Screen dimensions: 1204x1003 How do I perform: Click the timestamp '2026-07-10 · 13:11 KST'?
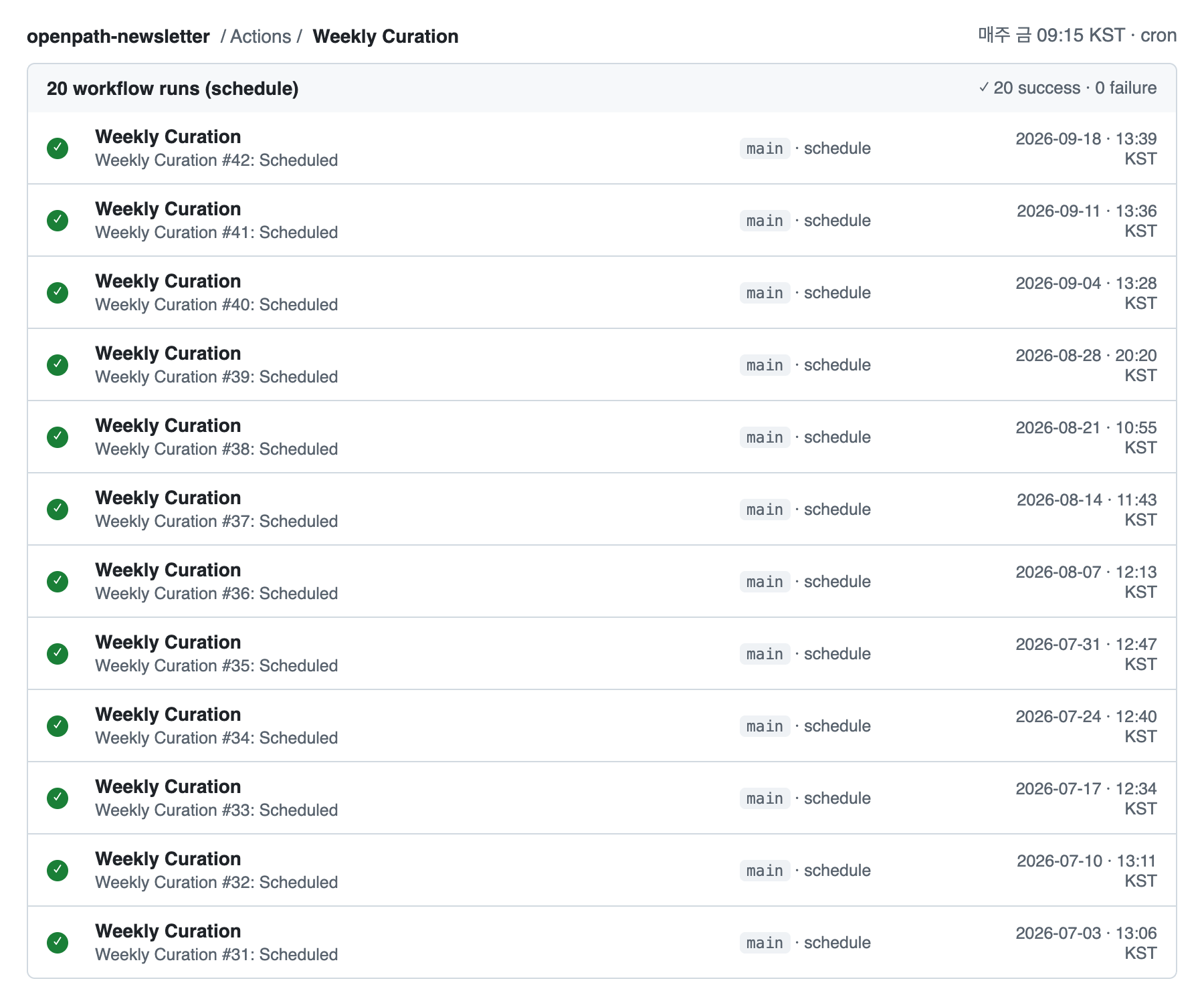point(1086,871)
